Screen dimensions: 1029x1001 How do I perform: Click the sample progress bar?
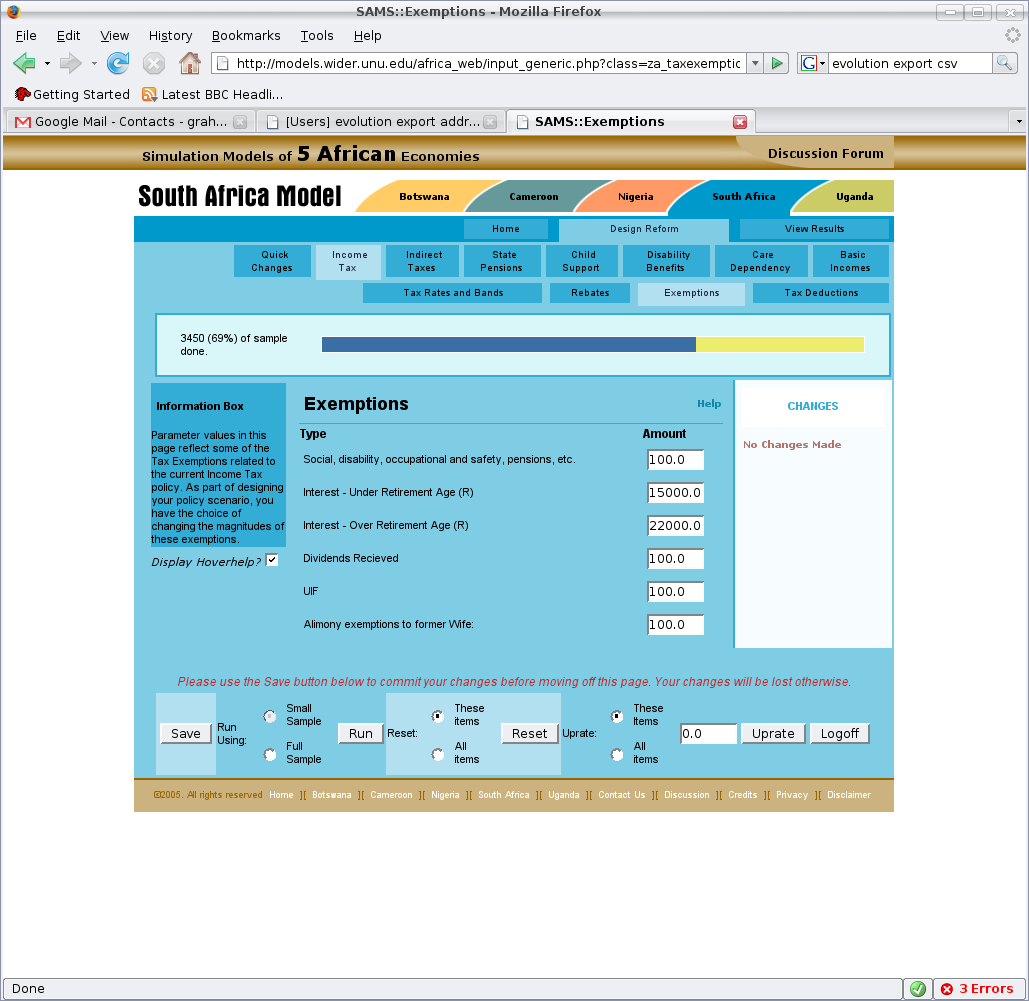click(x=592, y=345)
